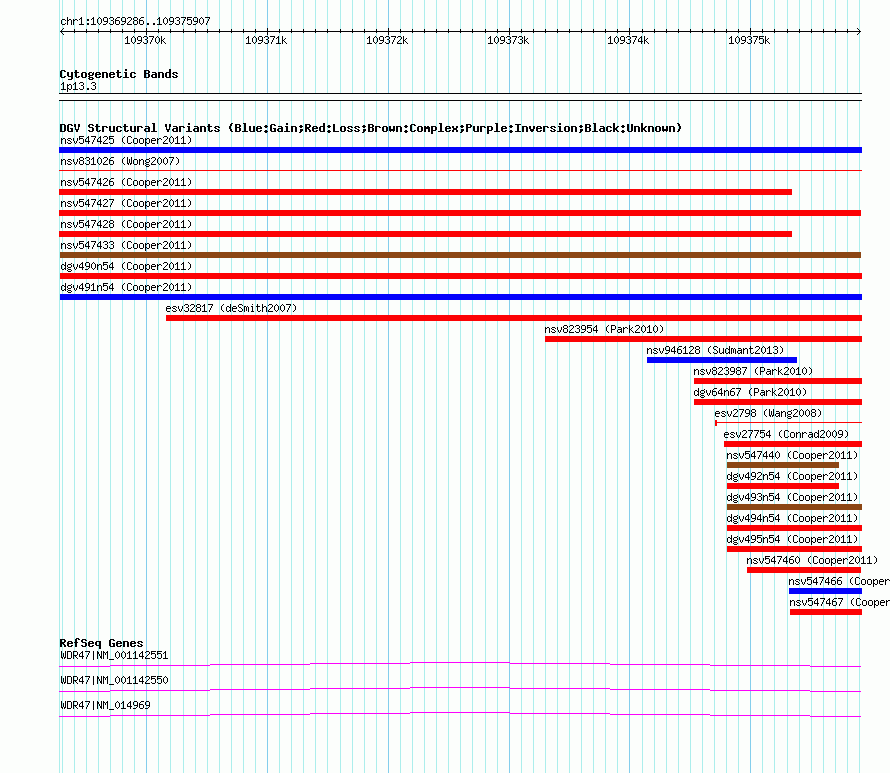Image resolution: width=890 pixels, height=773 pixels.
Task: Click the esv2798 (Wang2008) label
Action: (768, 413)
